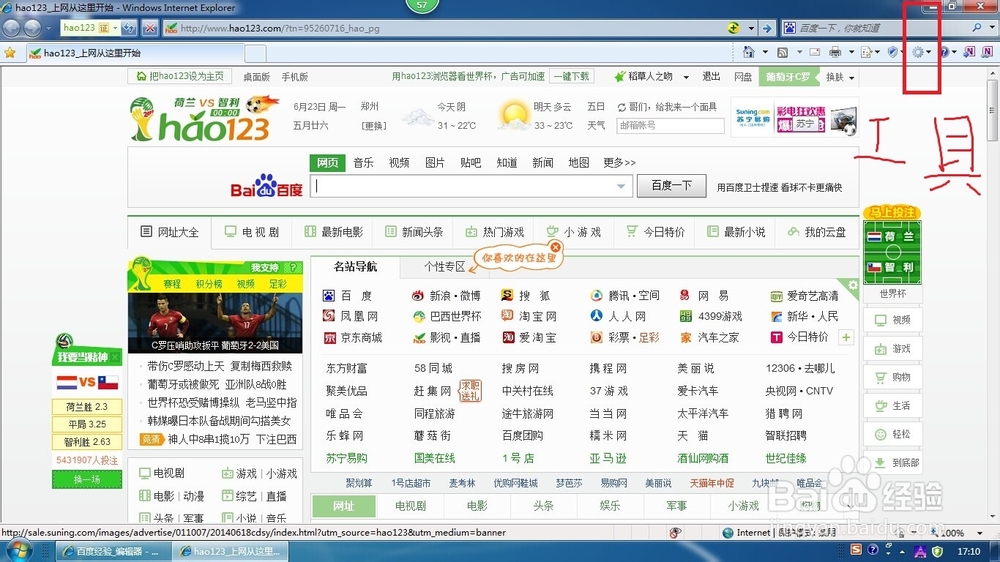Image resolution: width=1000 pixels, height=562 pixels.
Task: Click the 百度一下 search button
Action: [672, 186]
